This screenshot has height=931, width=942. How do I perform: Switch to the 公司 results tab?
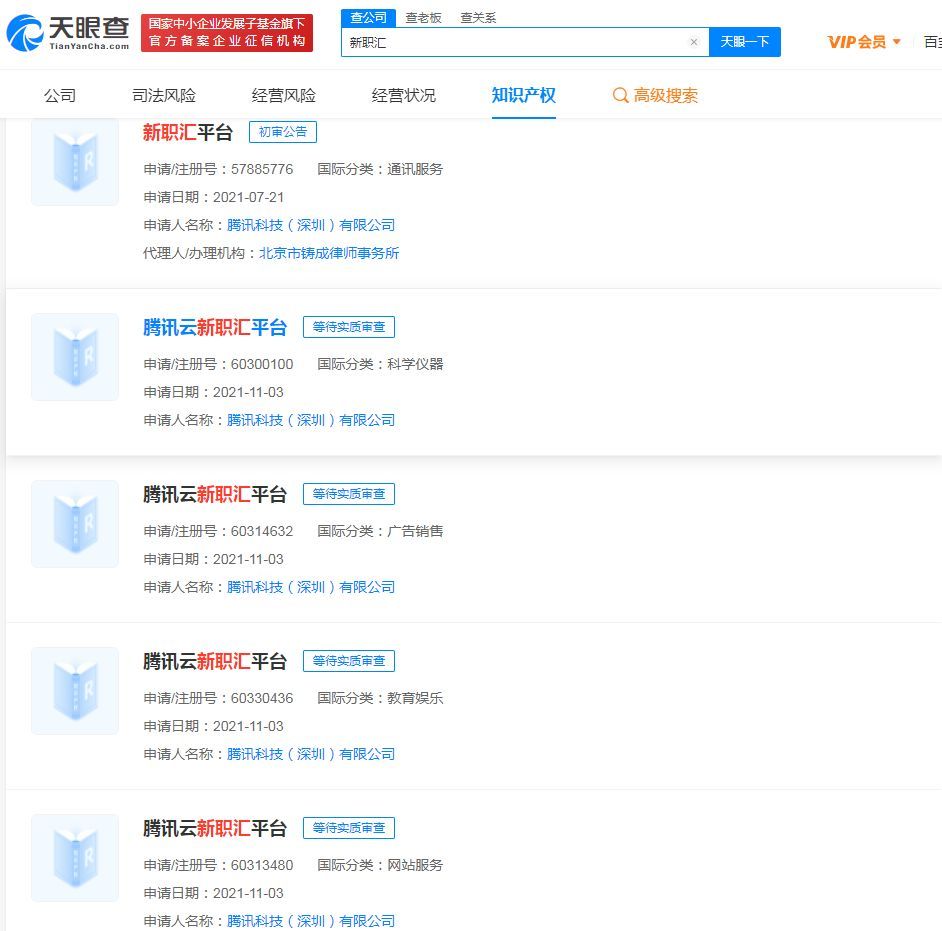pyautogui.click(x=60, y=95)
